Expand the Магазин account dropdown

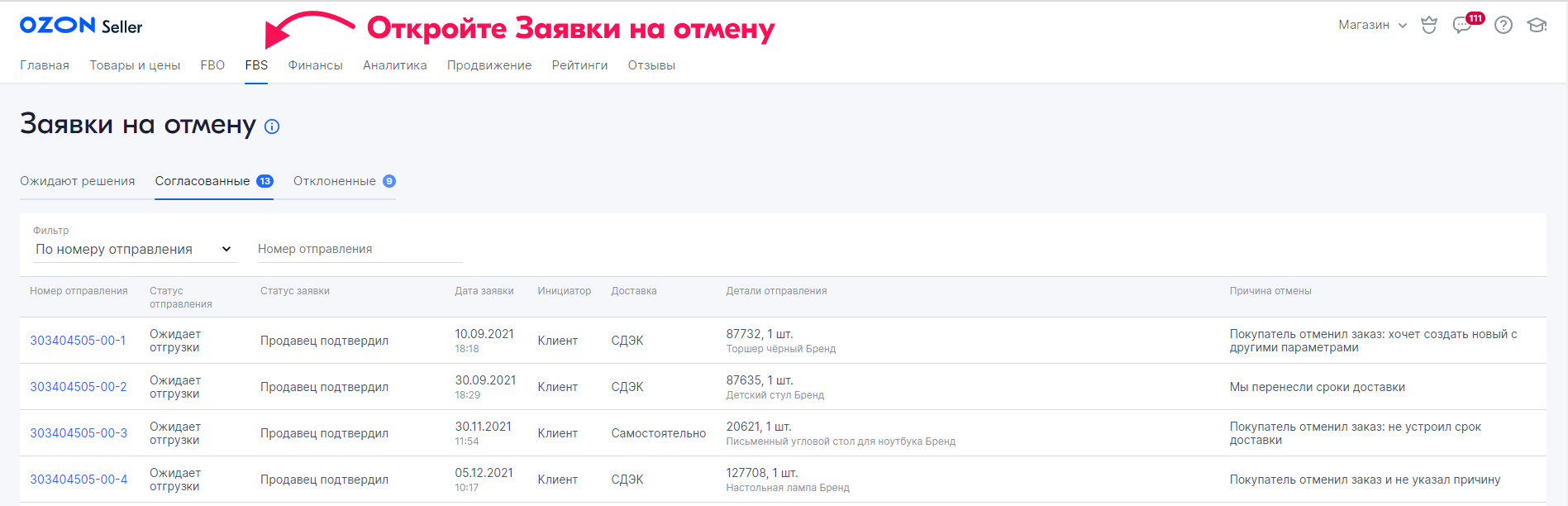pos(1372,26)
